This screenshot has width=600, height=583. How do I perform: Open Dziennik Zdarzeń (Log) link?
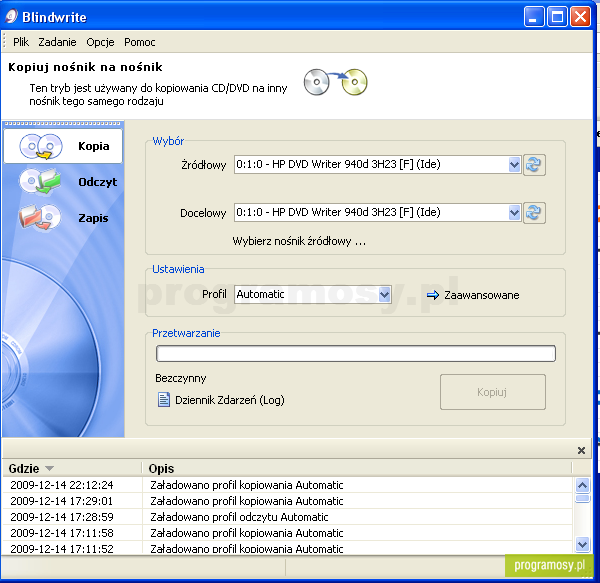pyautogui.click(x=230, y=400)
